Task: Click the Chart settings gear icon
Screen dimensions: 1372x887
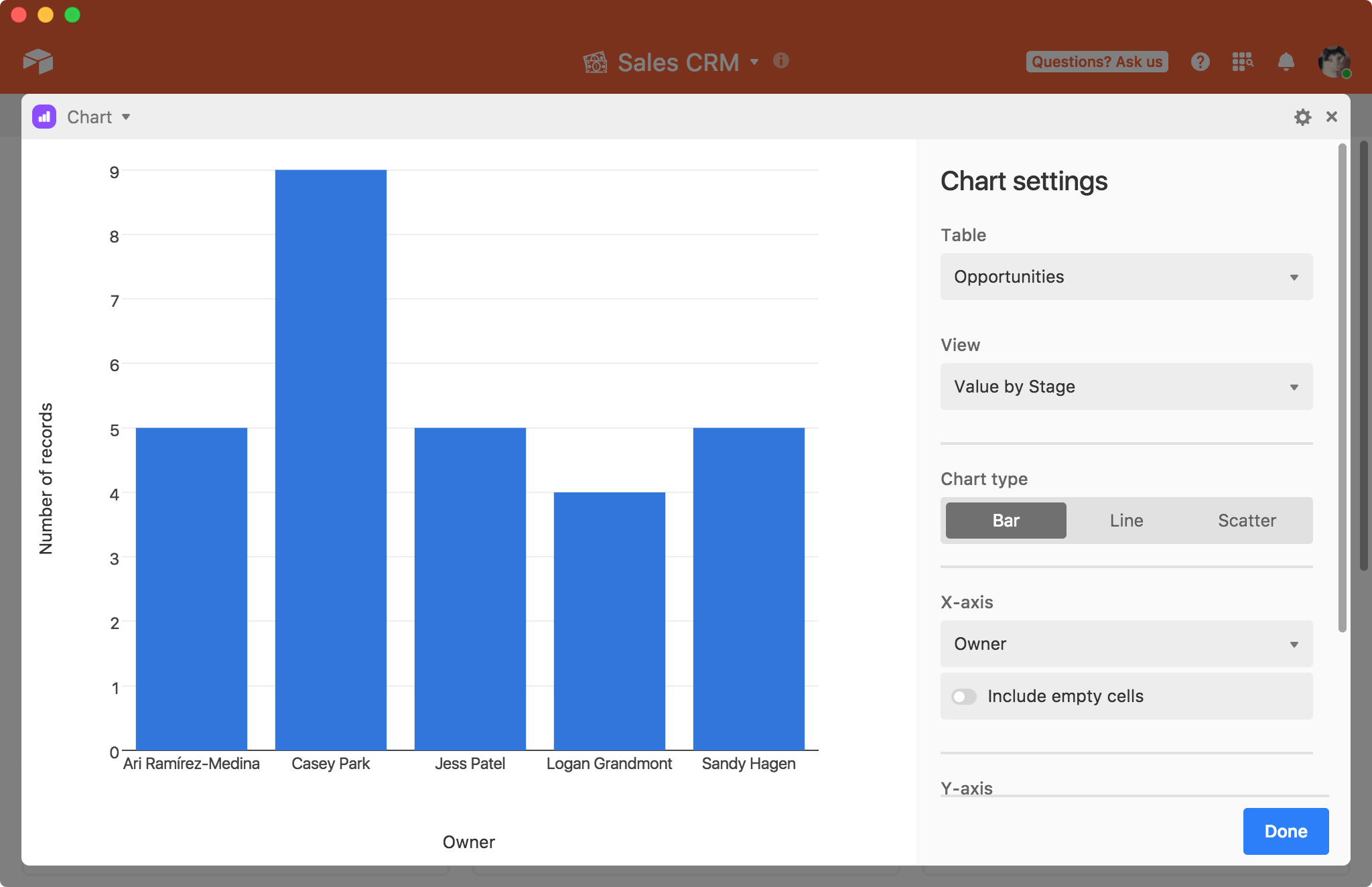Action: (1302, 117)
